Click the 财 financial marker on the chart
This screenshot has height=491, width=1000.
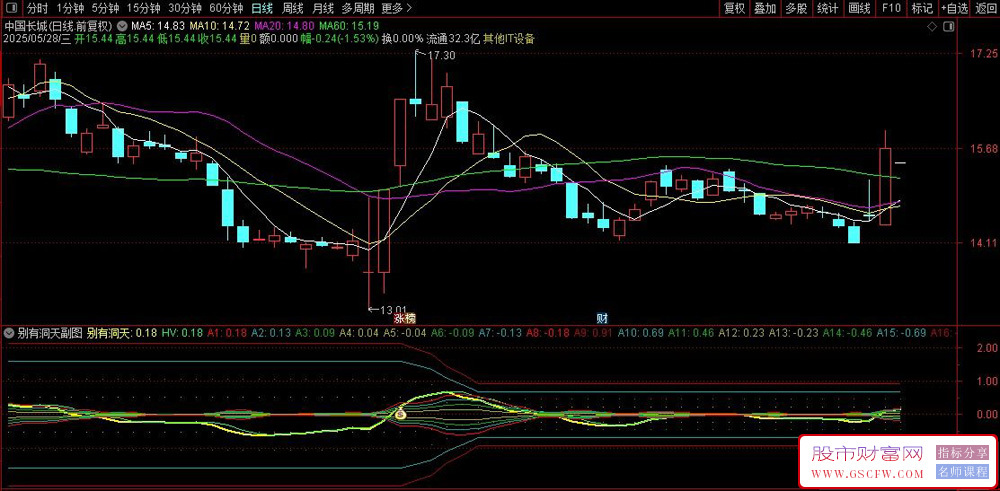pos(601,318)
